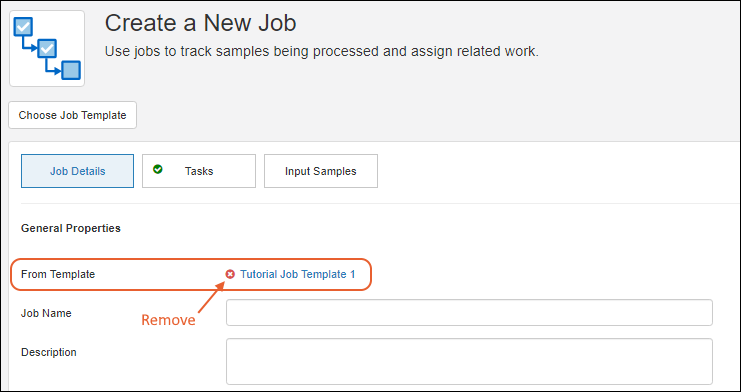The image size is (741, 392).
Task: Click the orange annotation arrow
Action: pyautogui.click(x=210, y=298)
